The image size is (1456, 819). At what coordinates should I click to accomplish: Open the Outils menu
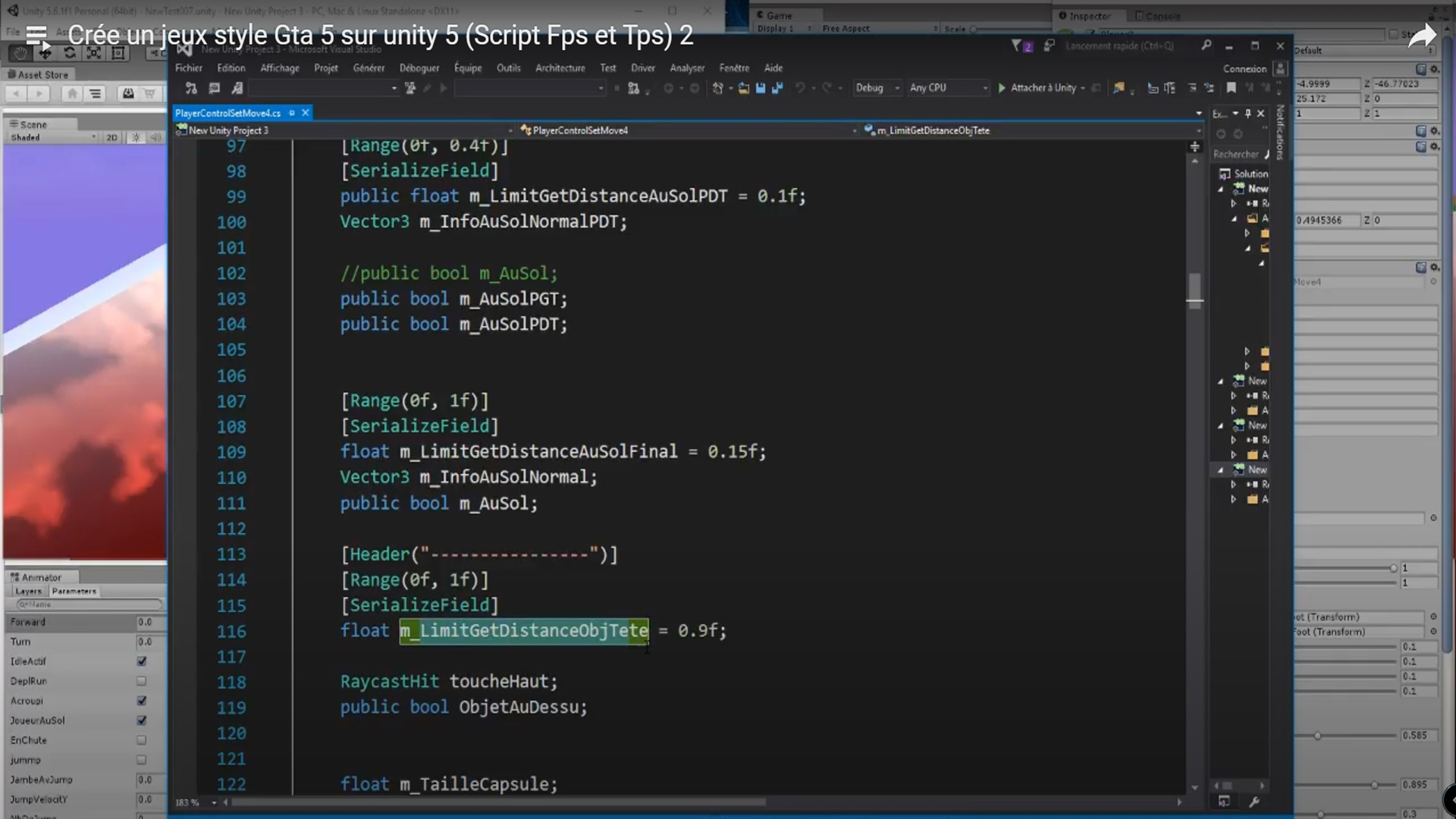pyautogui.click(x=509, y=67)
